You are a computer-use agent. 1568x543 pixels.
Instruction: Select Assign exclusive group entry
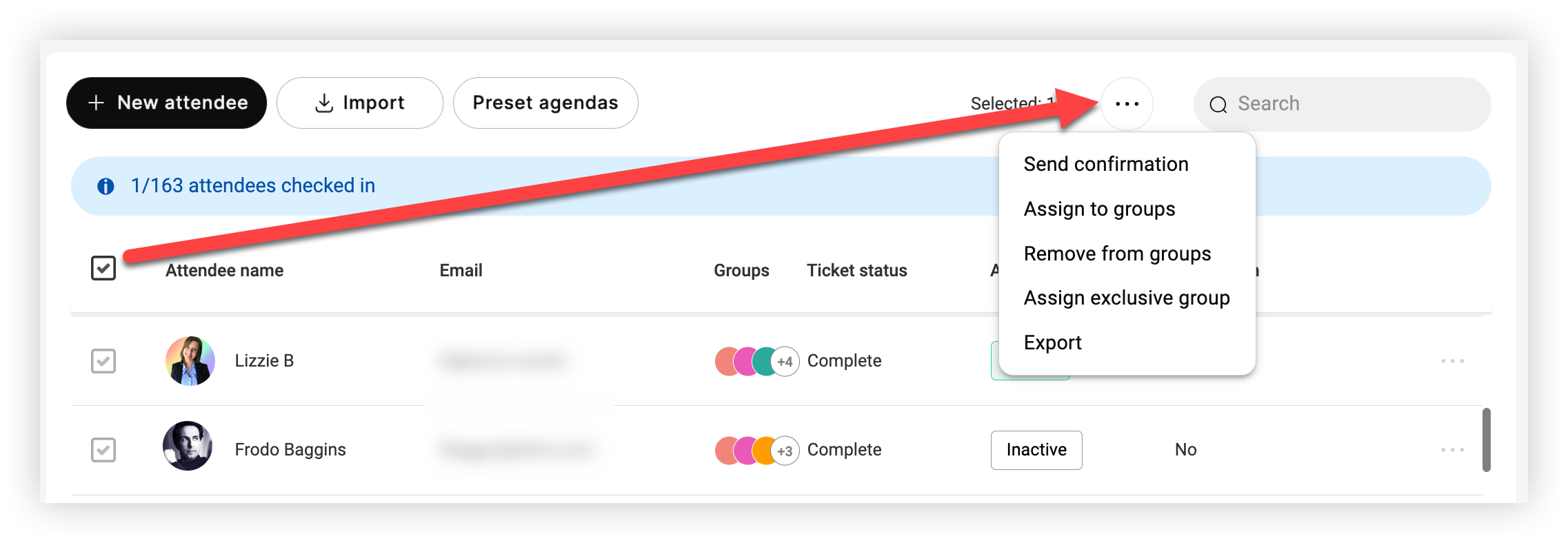[x=1127, y=298]
